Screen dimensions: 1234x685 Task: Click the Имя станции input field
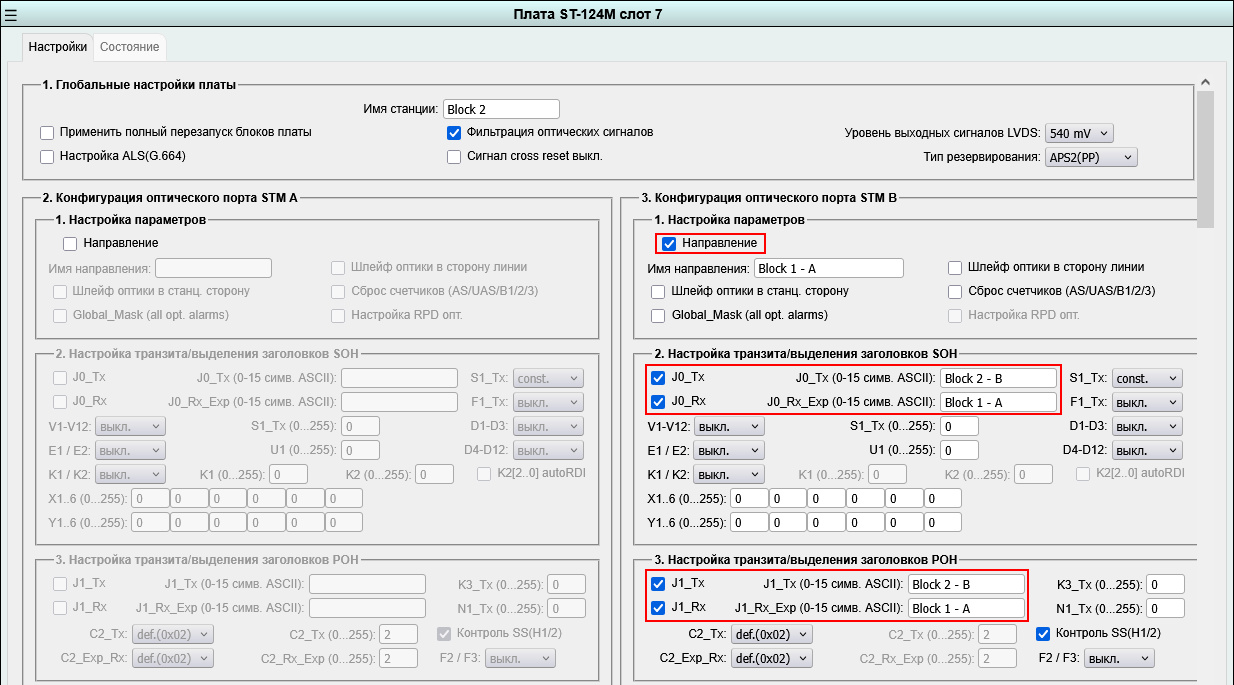tap(501, 109)
